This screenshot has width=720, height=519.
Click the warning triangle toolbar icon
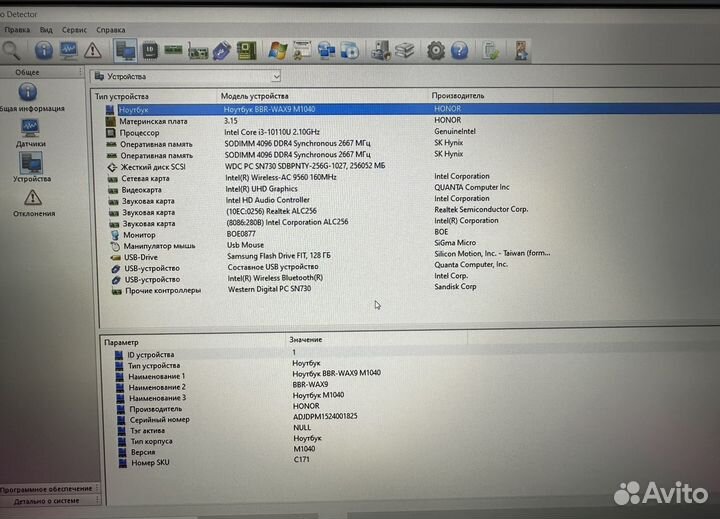pos(93,50)
